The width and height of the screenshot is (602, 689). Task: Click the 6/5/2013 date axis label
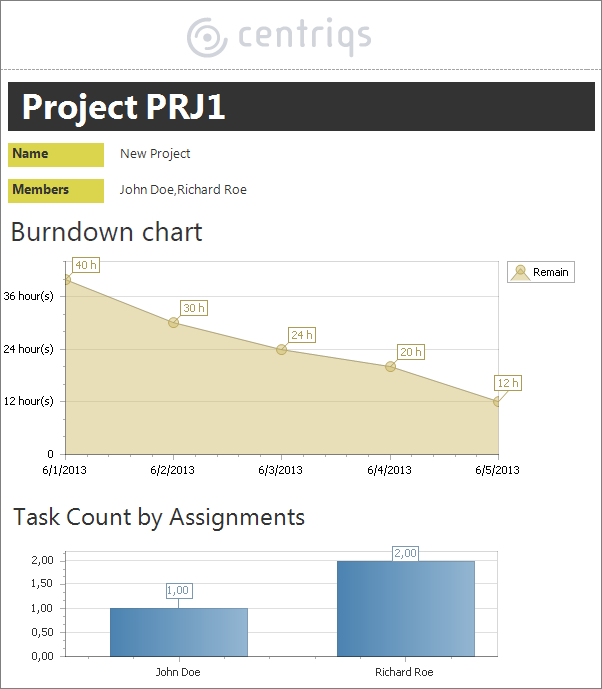496,470
